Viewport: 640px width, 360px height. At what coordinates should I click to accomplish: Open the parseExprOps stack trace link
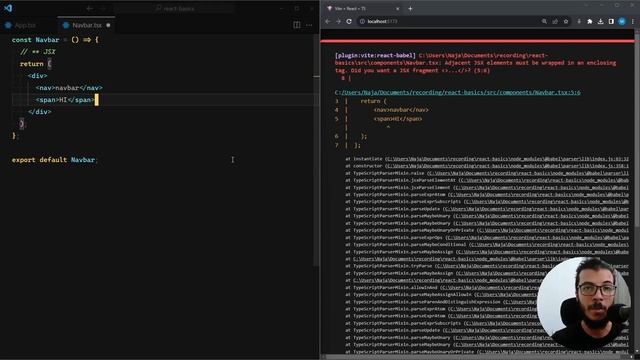(x=537, y=238)
